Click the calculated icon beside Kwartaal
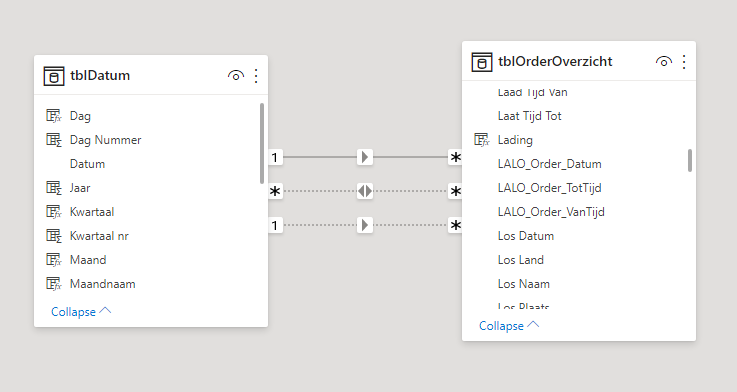The width and height of the screenshot is (737, 392). click(x=54, y=212)
